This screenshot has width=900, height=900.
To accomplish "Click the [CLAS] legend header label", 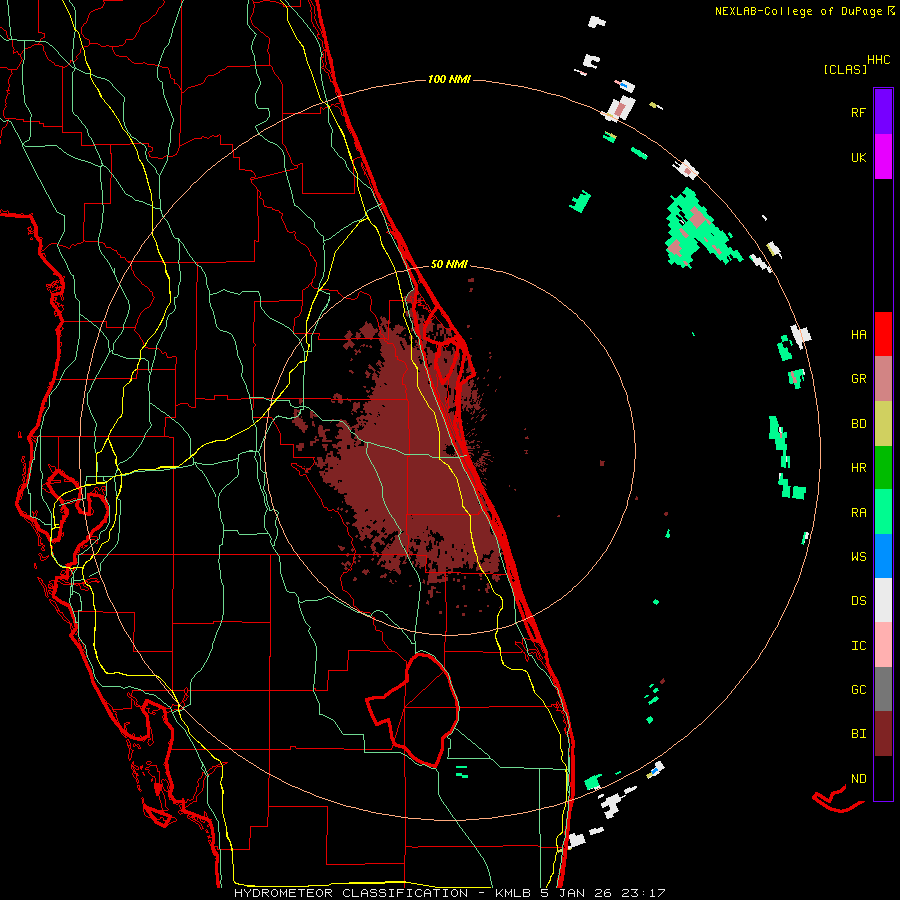I will (845, 70).
